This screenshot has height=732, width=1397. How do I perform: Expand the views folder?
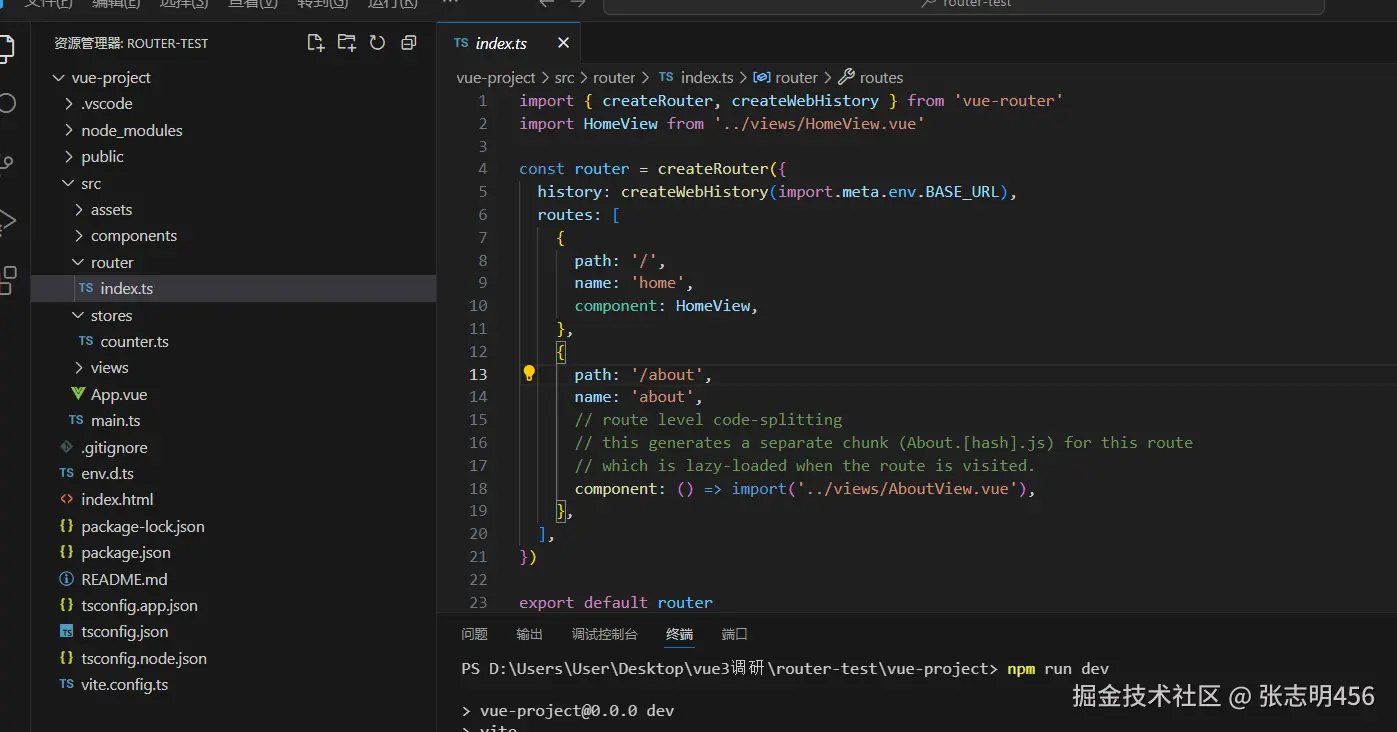109,367
